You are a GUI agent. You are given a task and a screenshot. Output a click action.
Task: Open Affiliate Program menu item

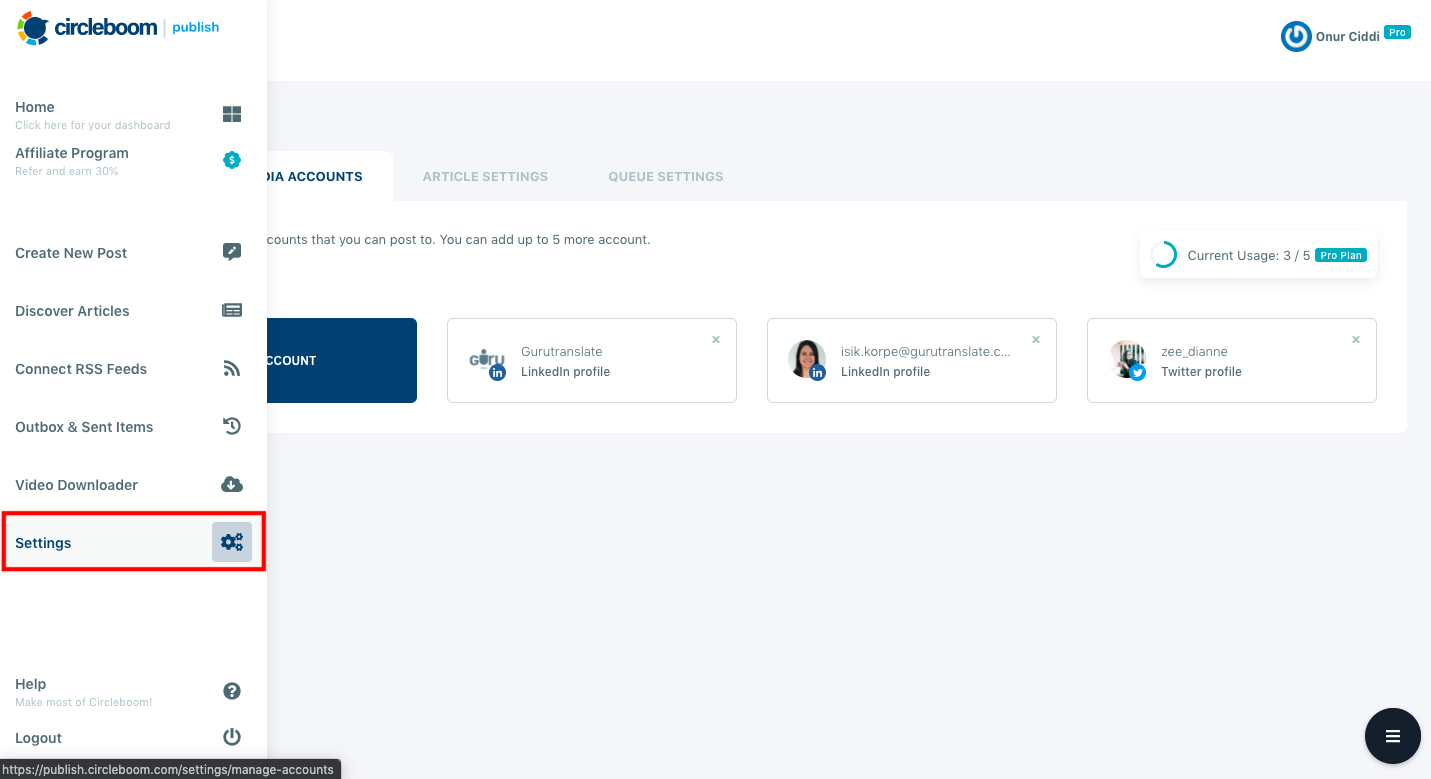(133, 161)
